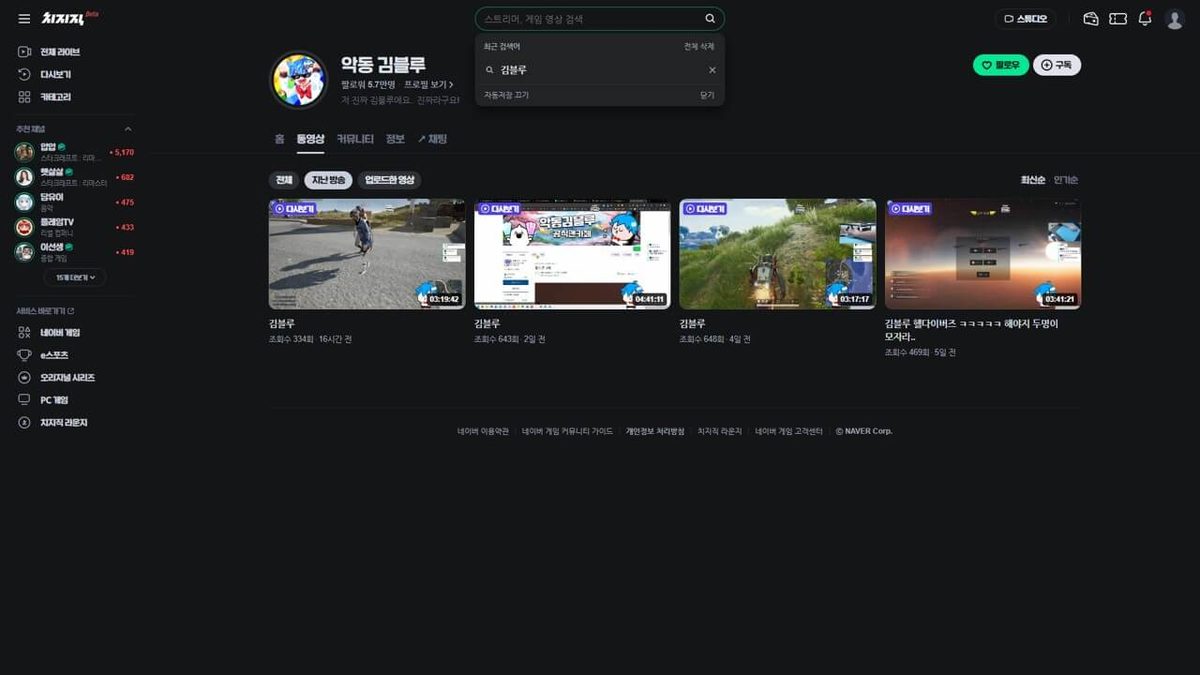Switch to the 정보 tab
This screenshot has height=675, width=1200.
pyautogui.click(x=395, y=139)
